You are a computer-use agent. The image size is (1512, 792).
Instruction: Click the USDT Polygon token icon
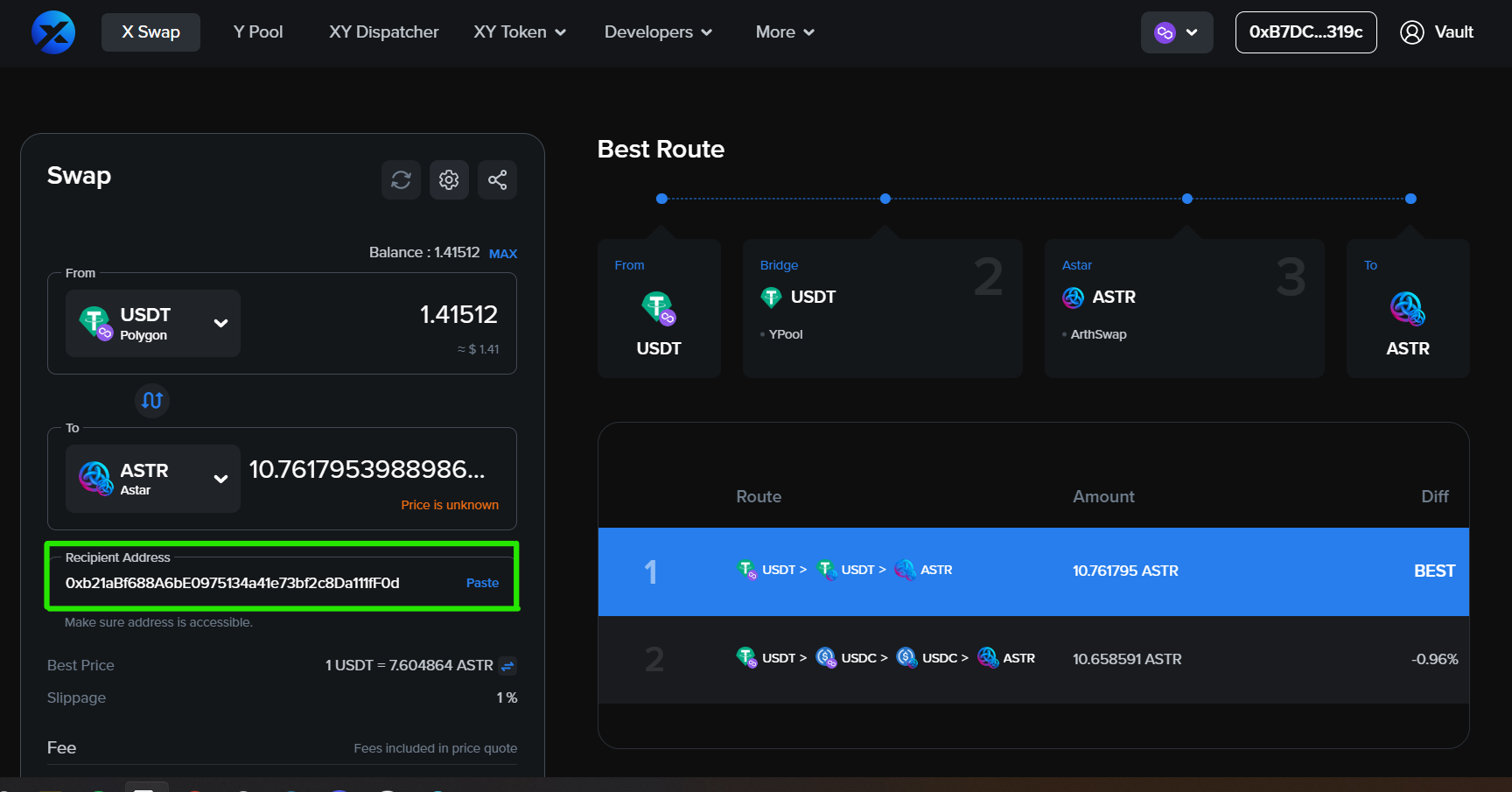95,323
